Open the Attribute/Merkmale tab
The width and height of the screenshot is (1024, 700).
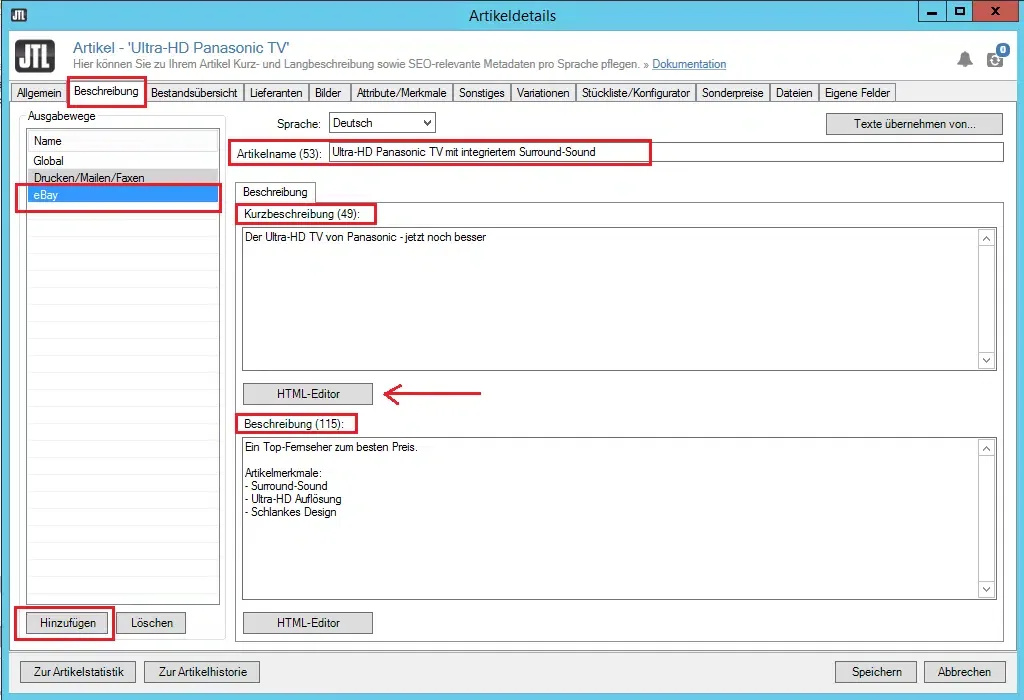tap(401, 93)
